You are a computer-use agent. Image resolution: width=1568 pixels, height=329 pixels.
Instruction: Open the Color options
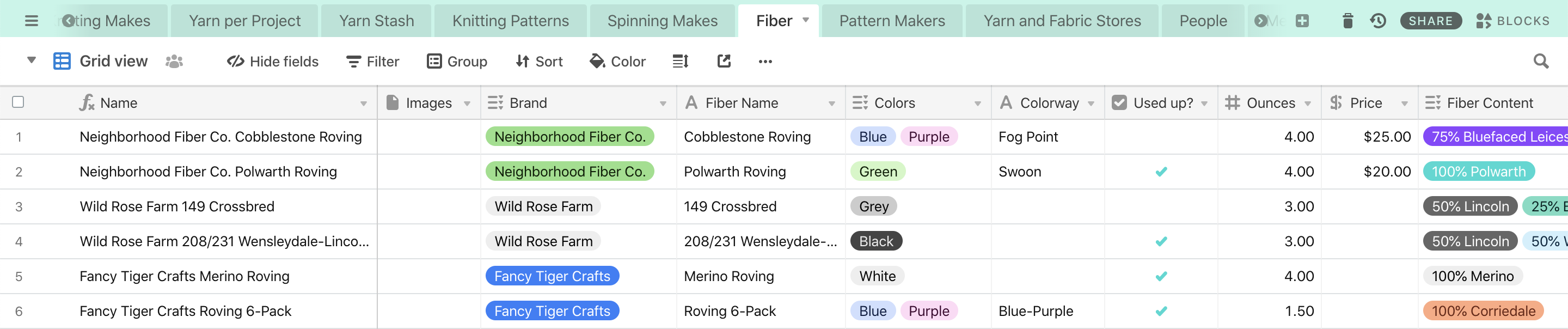click(617, 61)
